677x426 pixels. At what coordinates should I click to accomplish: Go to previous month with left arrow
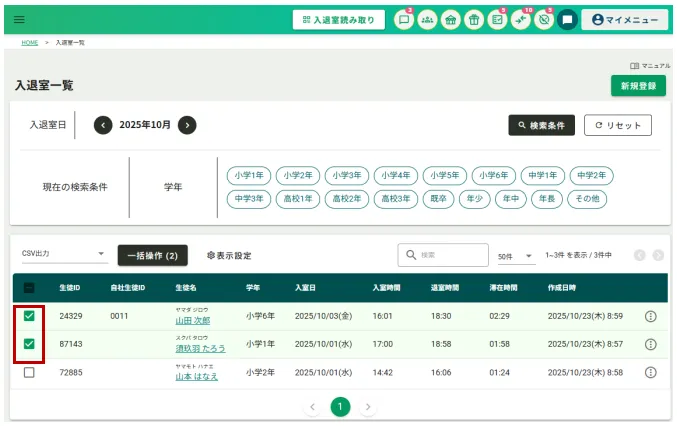(103, 125)
